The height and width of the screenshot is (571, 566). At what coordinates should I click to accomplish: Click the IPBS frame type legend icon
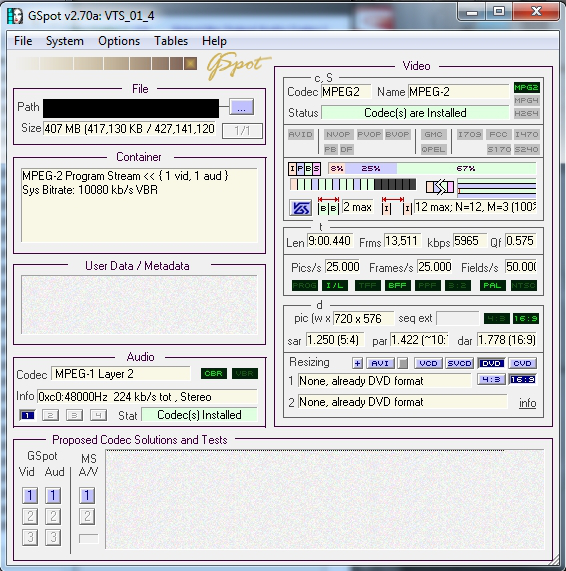click(x=304, y=169)
